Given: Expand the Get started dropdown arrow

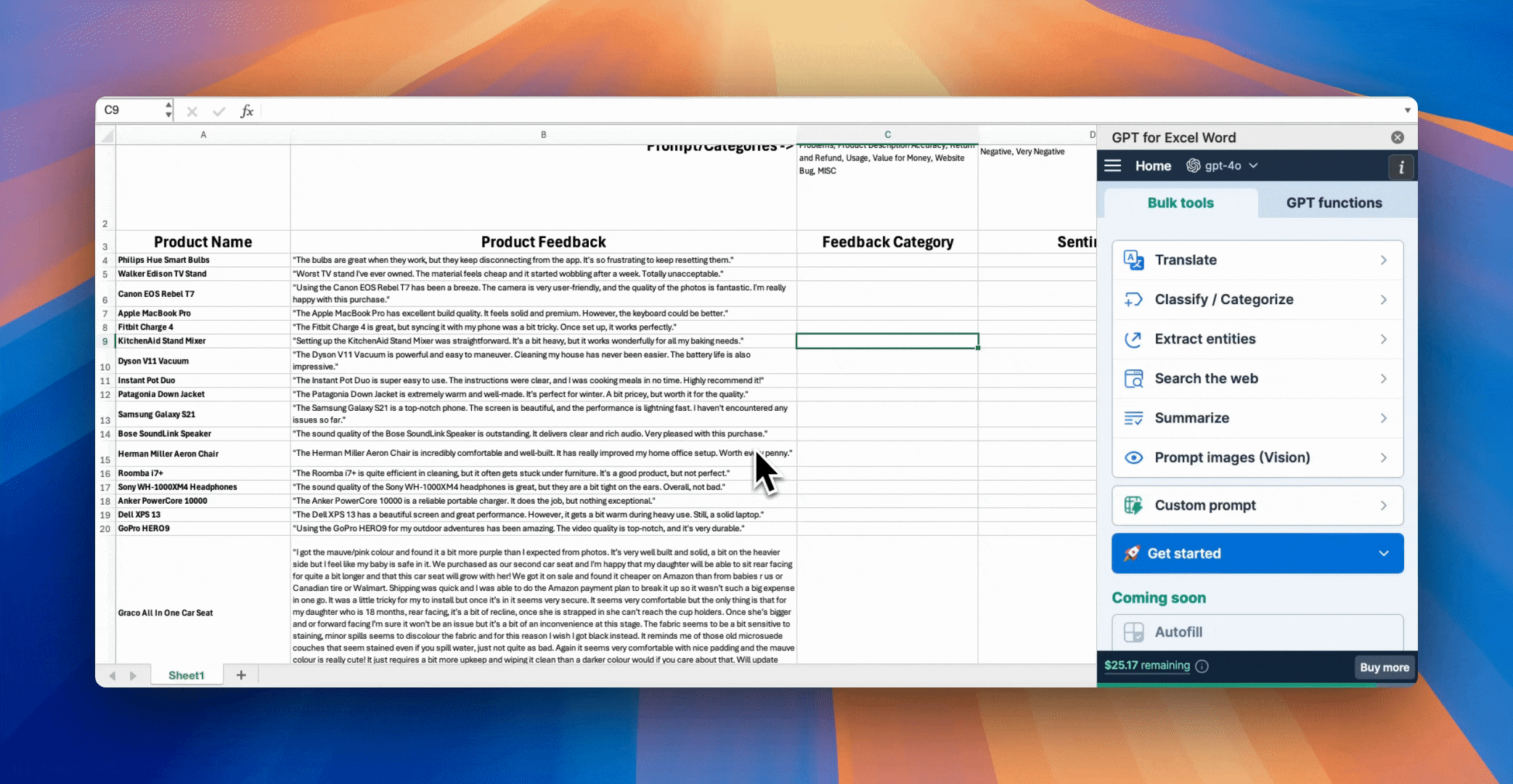Looking at the screenshot, I should coord(1384,553).
